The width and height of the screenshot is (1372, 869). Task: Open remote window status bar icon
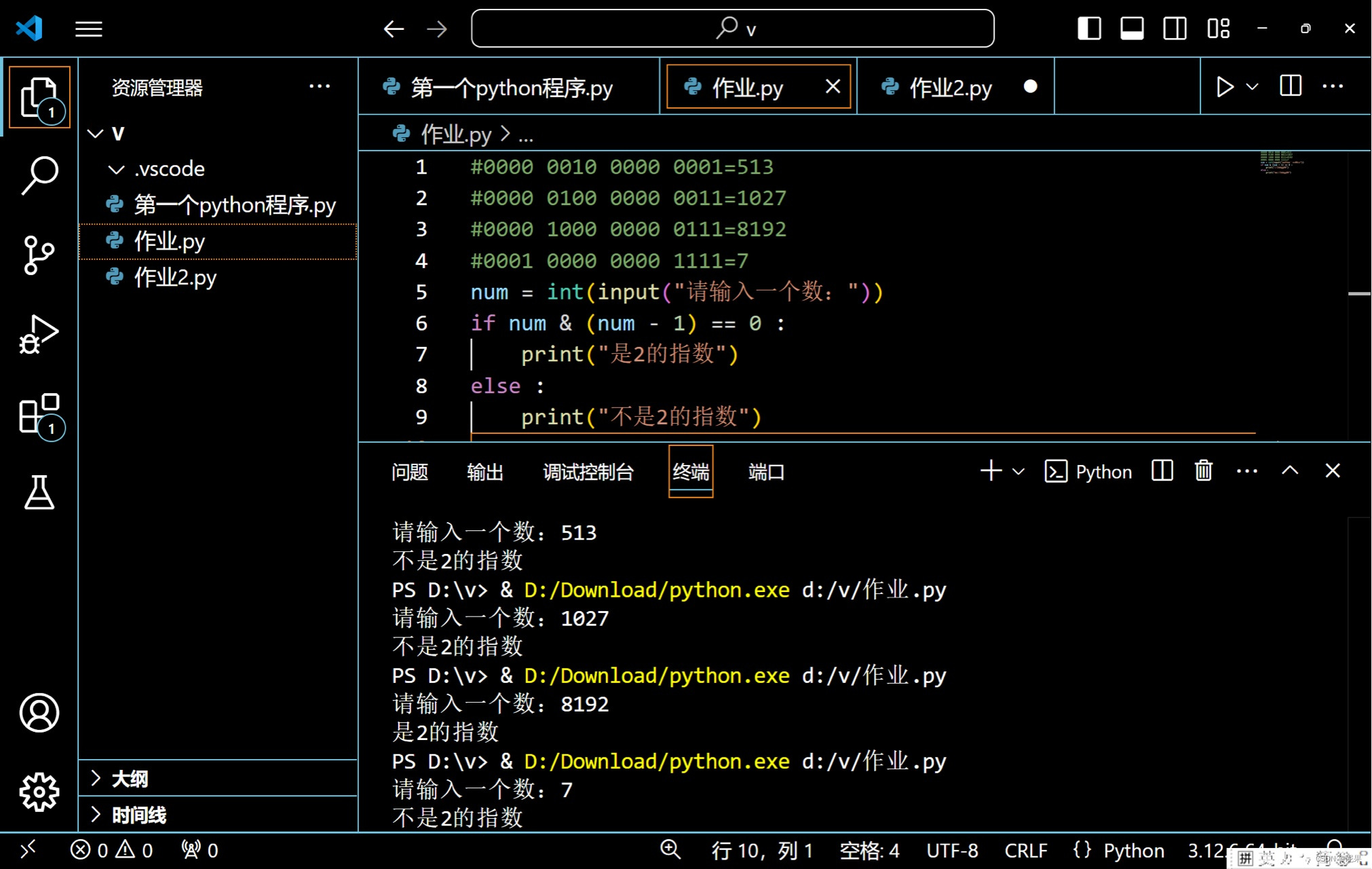[x=28, y=850]
